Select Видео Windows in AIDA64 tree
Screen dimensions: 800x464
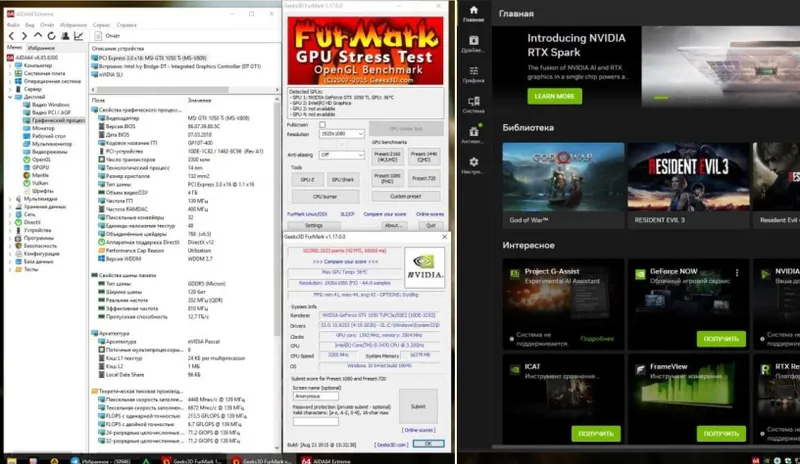tap(51, 105)
